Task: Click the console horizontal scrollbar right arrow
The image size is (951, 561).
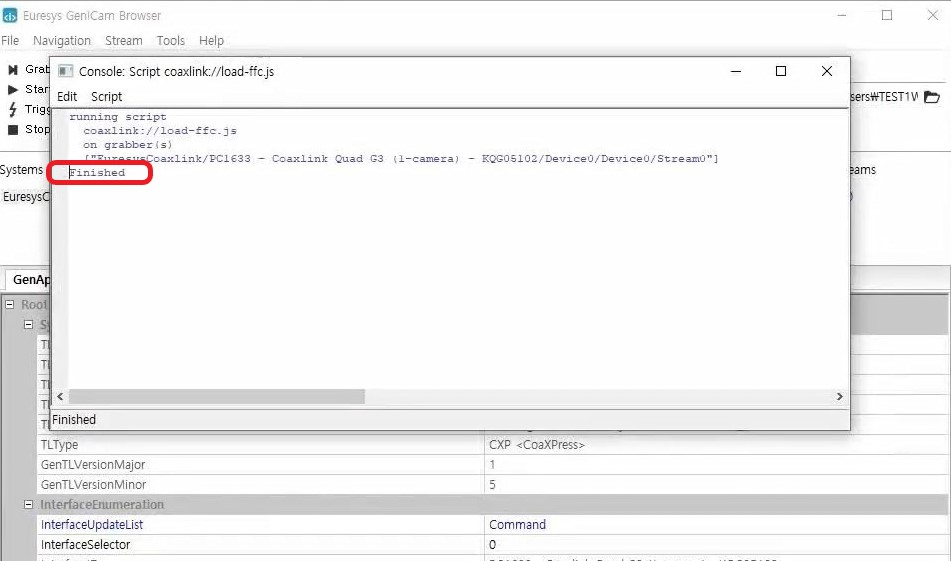Action: tap(840, 397)
